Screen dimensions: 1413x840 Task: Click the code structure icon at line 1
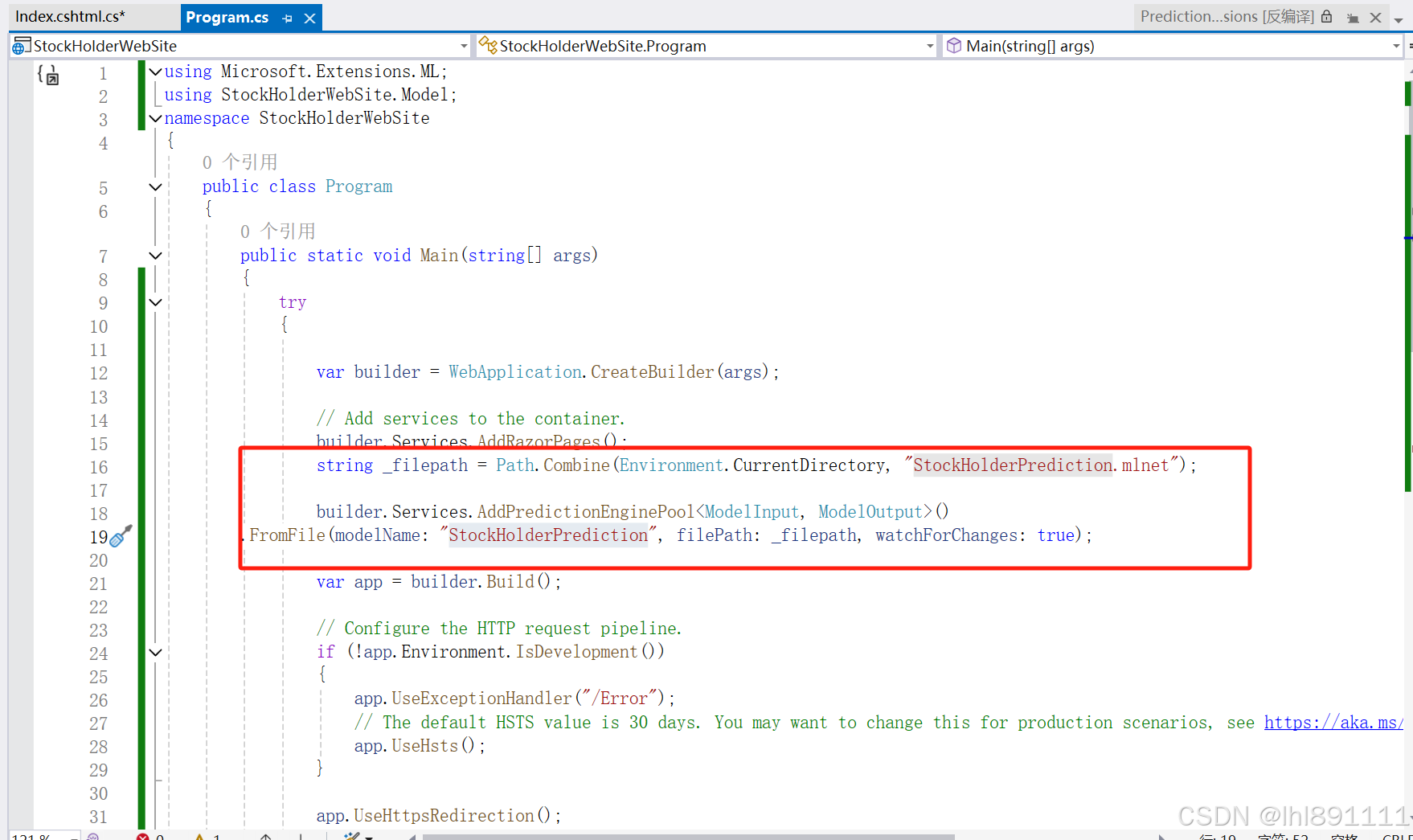pyautogui.click(x=48, y=75)
